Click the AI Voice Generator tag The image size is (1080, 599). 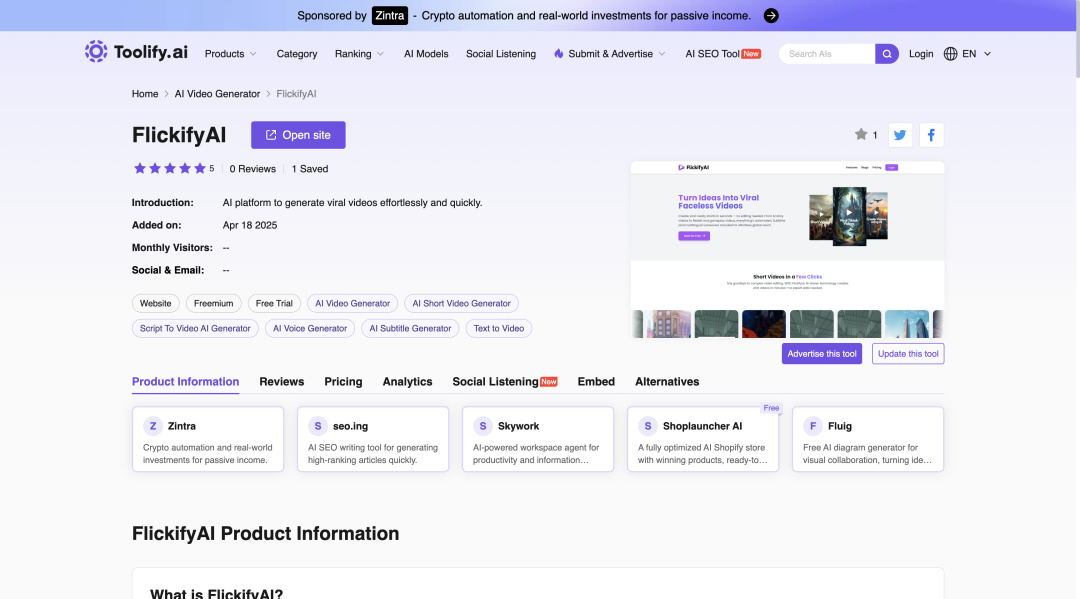coord(310,328)
